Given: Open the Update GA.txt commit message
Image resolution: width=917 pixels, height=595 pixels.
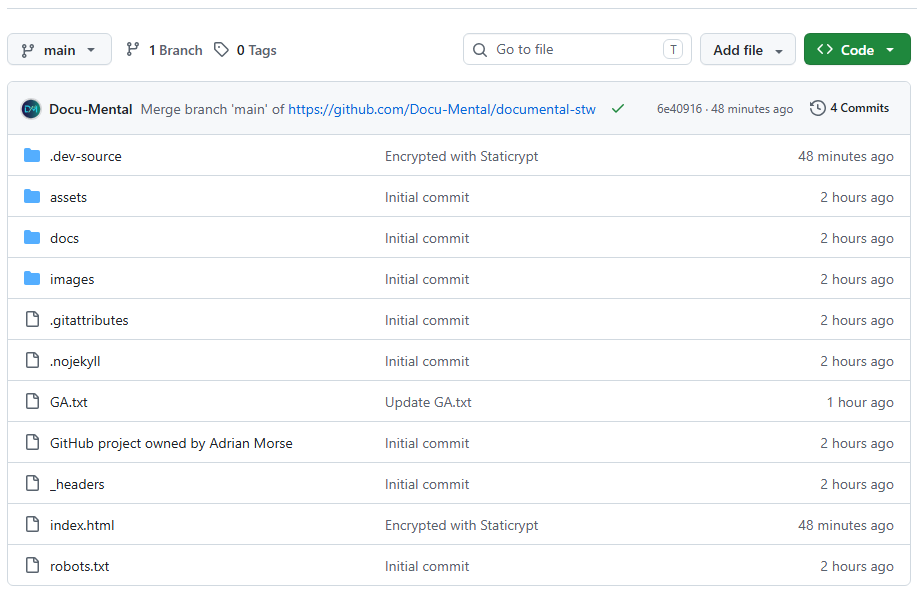Looking at the screenshot, I should pyautogui.click(x=428, y=402).
